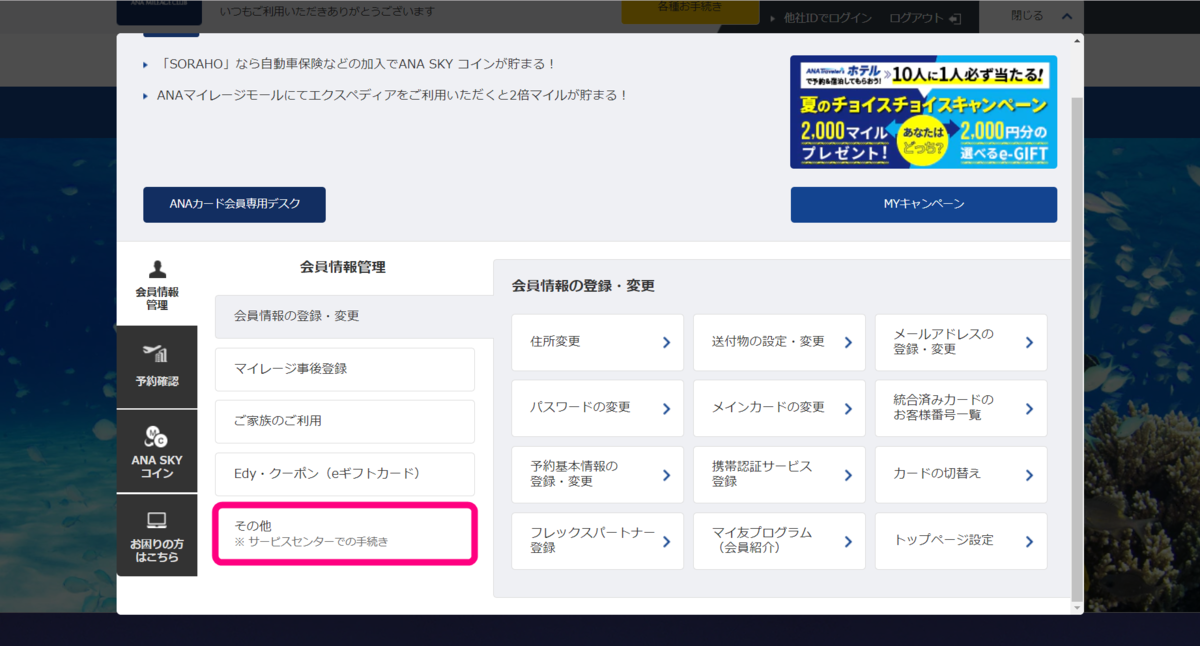Open 夏のチョイスチョイスキャンペーン banner
This screenshot has height=646, width=1200.
click(x=923, y=112)
